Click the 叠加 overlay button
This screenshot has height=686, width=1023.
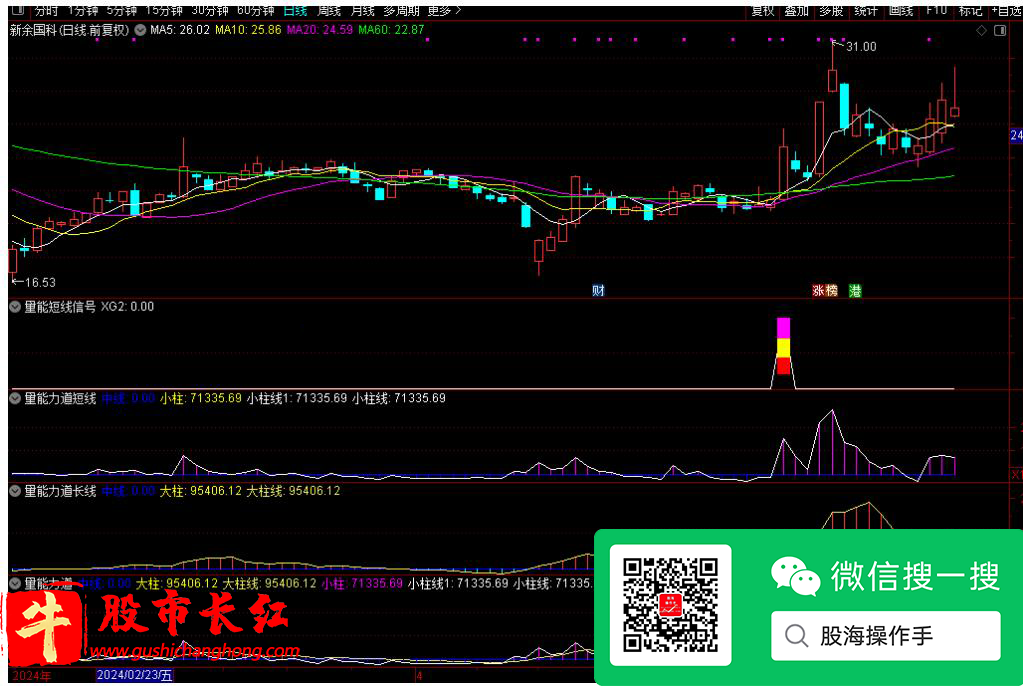click(797, 10)
